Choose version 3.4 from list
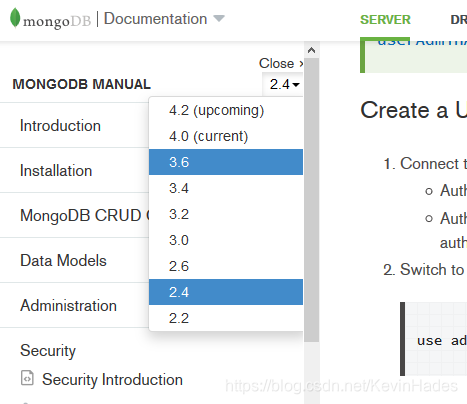 point(226,188)
